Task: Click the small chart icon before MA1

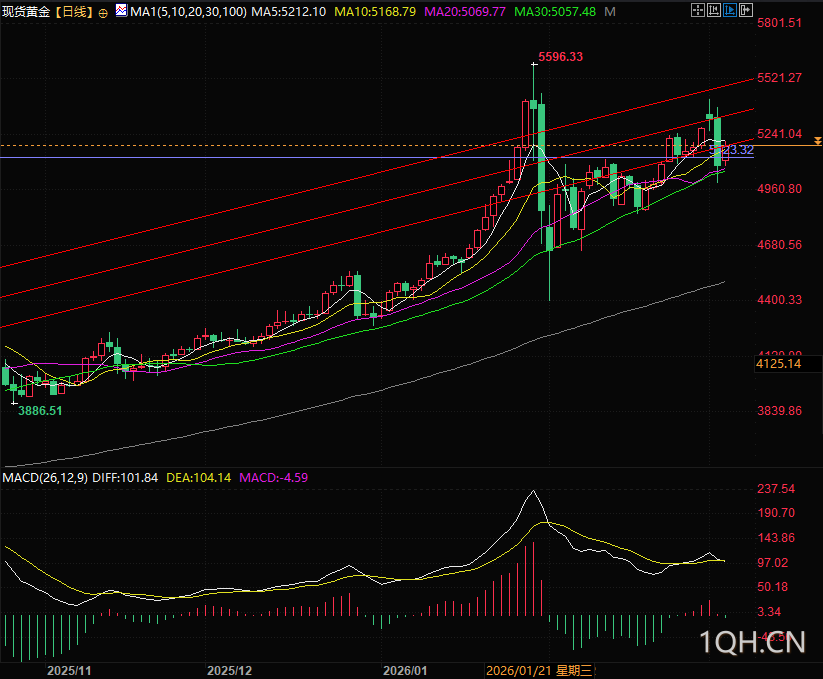Action: click(x=121, y=12)
